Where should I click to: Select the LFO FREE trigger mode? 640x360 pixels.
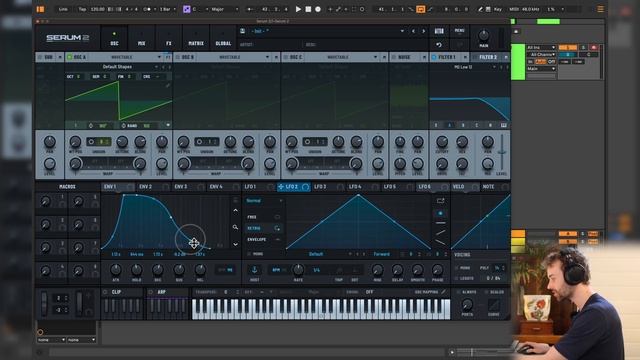click(x=263, y=217)
